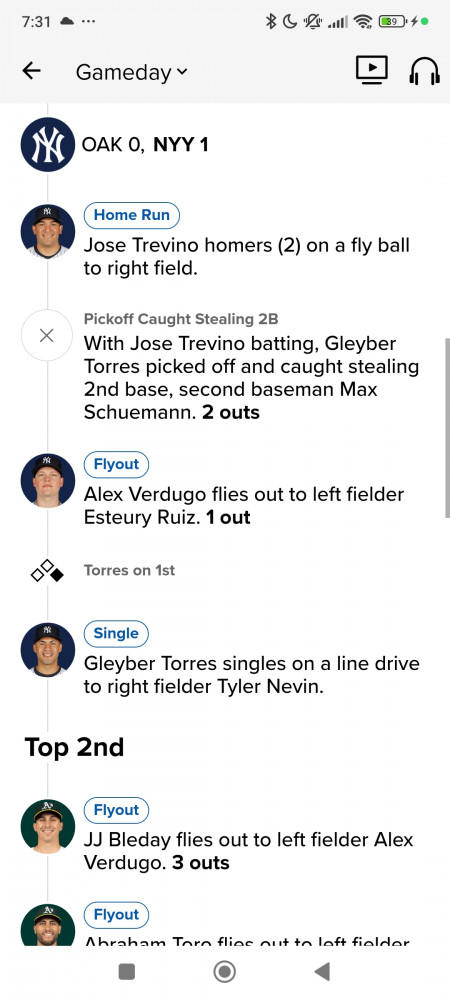450x1000 pixels.
Task: Tap the pickoff X out icon
Action: tap(47, 335)
